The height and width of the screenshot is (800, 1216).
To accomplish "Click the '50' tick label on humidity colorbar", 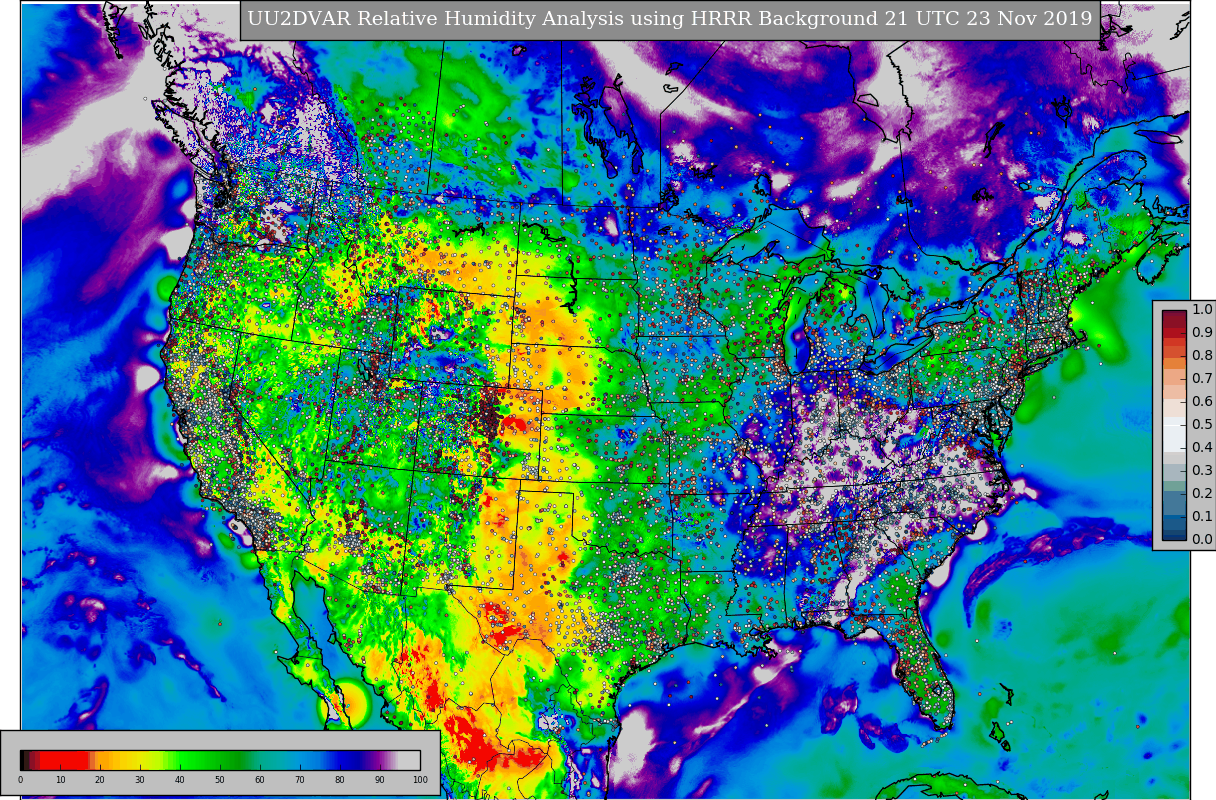I will coord(220,780).
